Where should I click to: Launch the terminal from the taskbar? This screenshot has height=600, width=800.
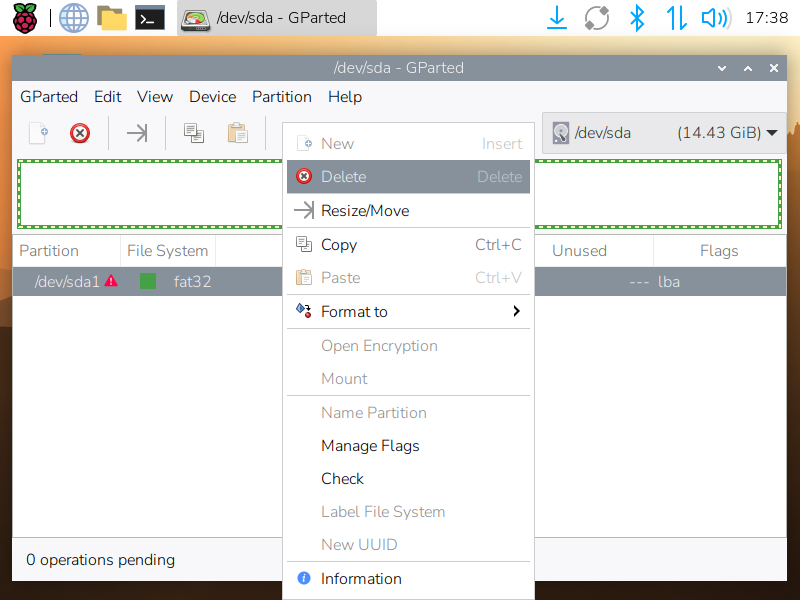point(150,18)
